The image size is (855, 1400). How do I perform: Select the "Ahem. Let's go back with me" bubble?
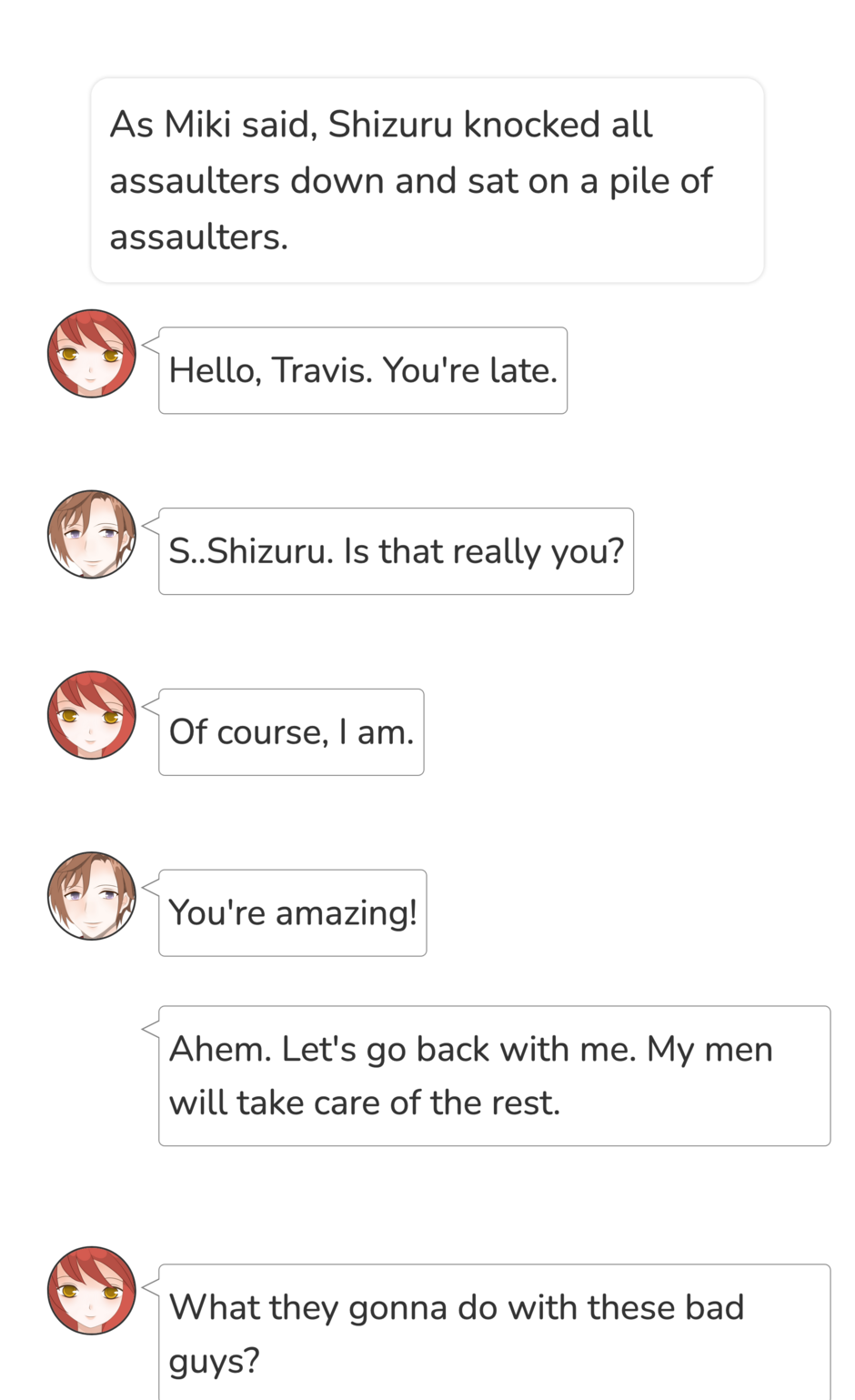point(495,1076)
